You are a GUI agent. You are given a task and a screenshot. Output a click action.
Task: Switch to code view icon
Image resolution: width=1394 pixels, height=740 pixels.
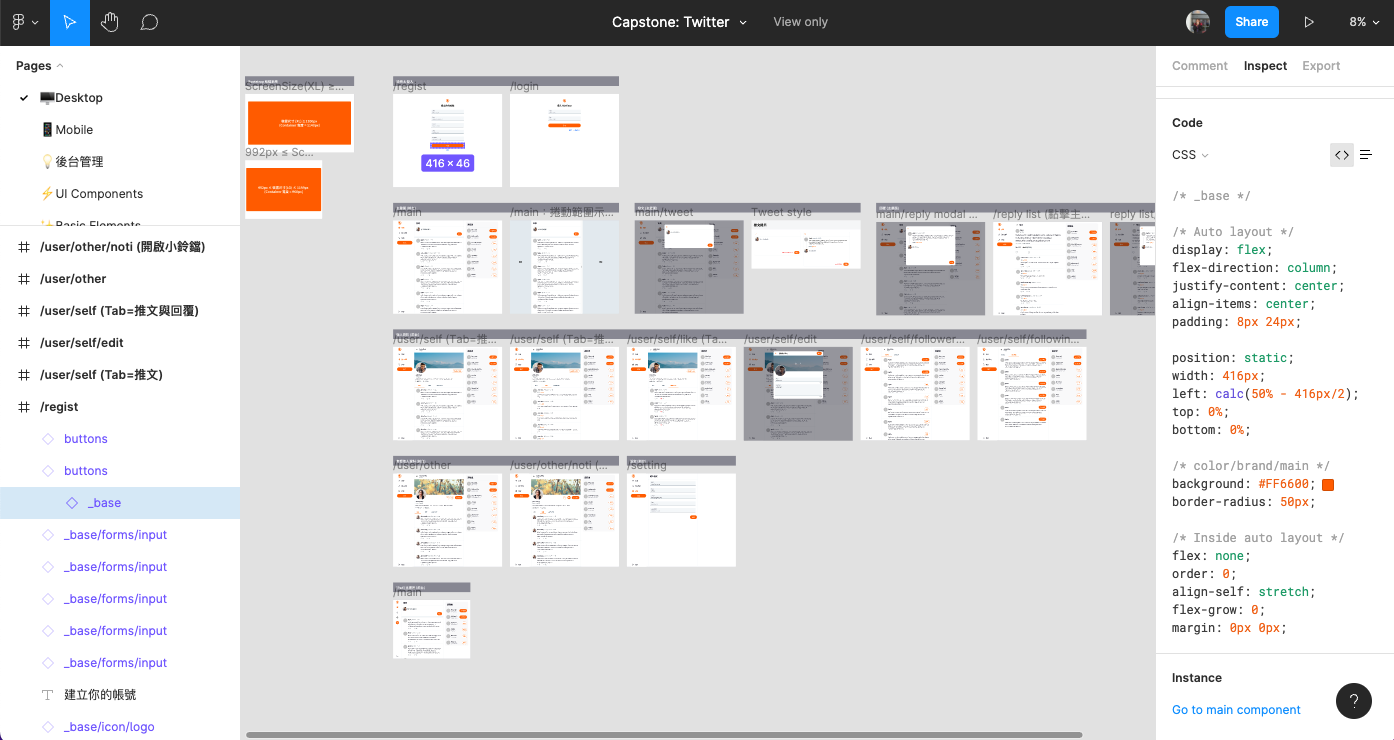[x=1341, y=155]
